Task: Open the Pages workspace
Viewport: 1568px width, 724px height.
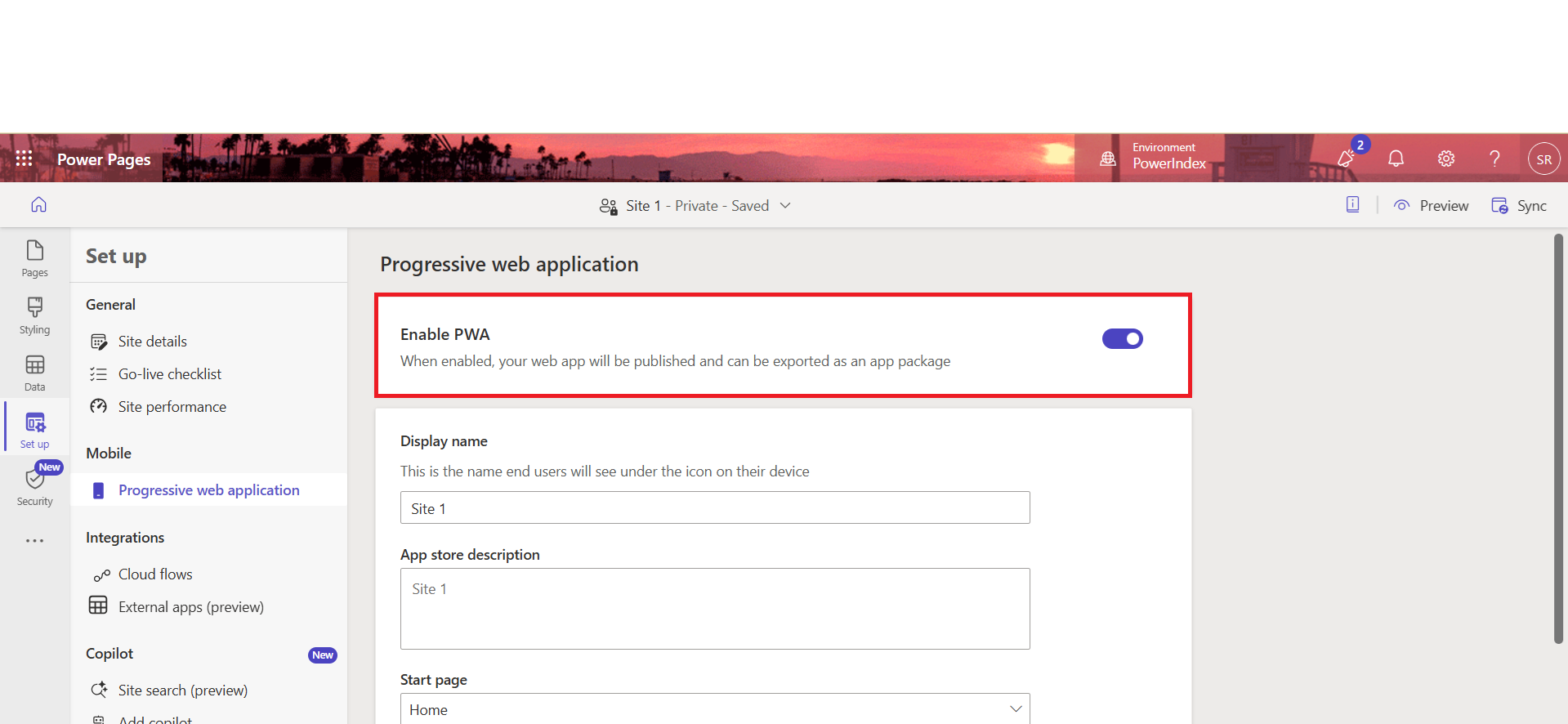Action: coord(34,258)
